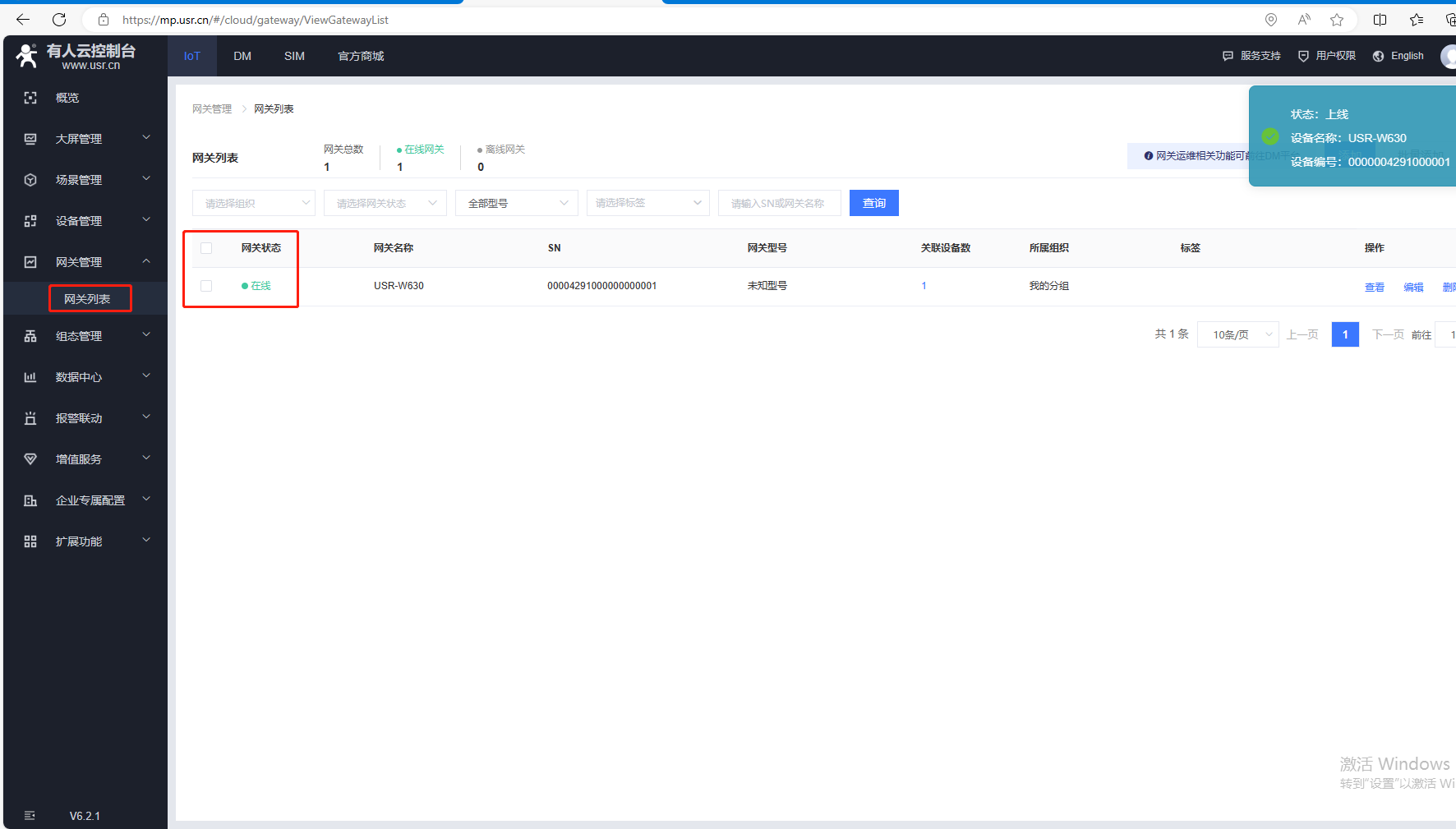1456x829 pixels.
Task: Click the SN or gateway name search field
Action: click(779, 203)
